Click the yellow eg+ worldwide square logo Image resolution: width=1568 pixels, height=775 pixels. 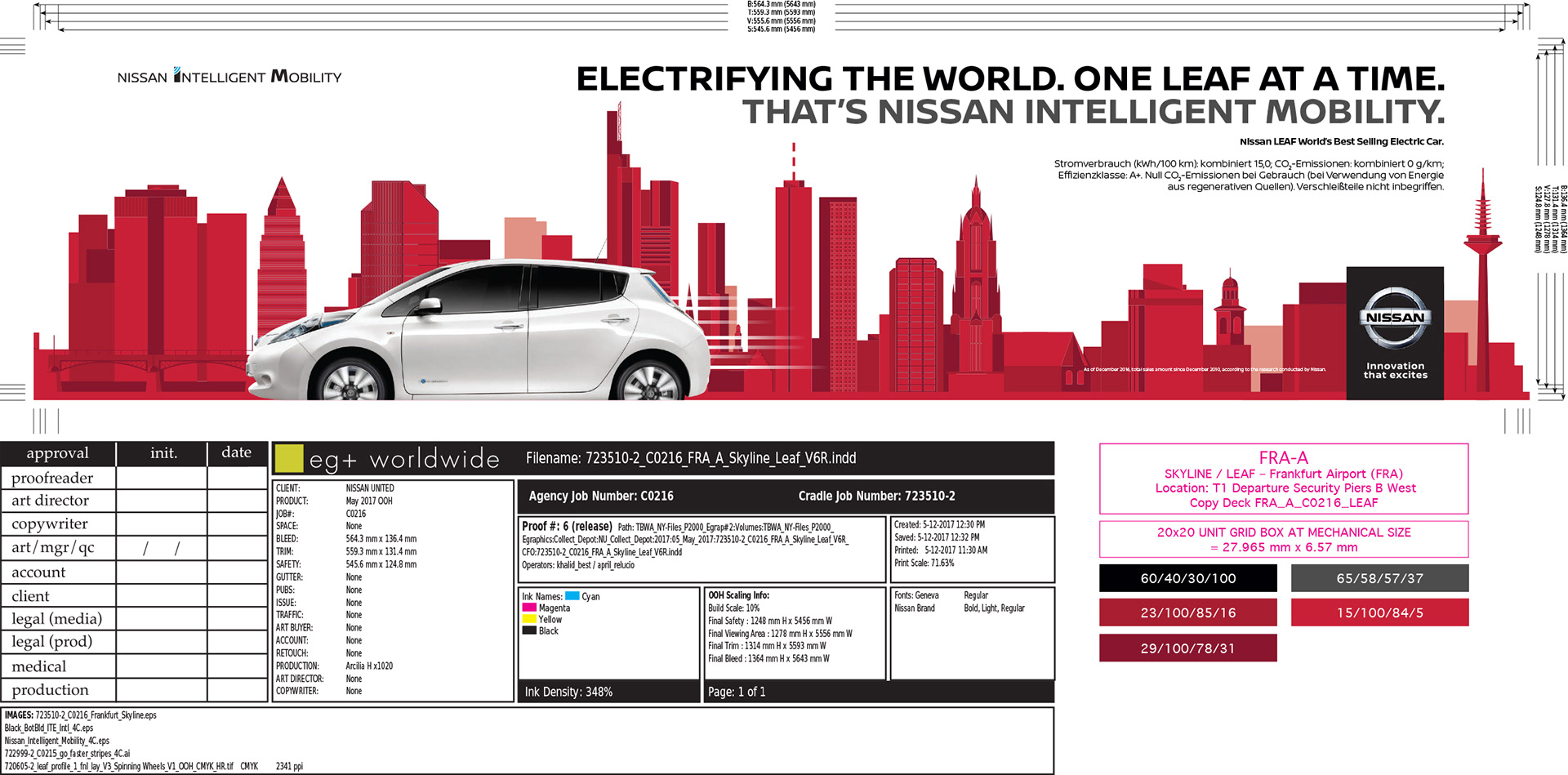tap(289, 458)
